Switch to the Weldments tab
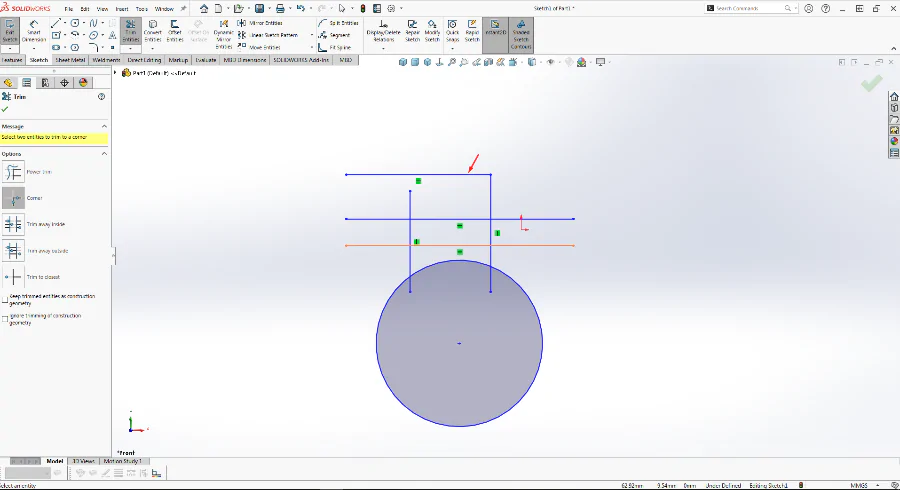 click(x=106, y=60)
